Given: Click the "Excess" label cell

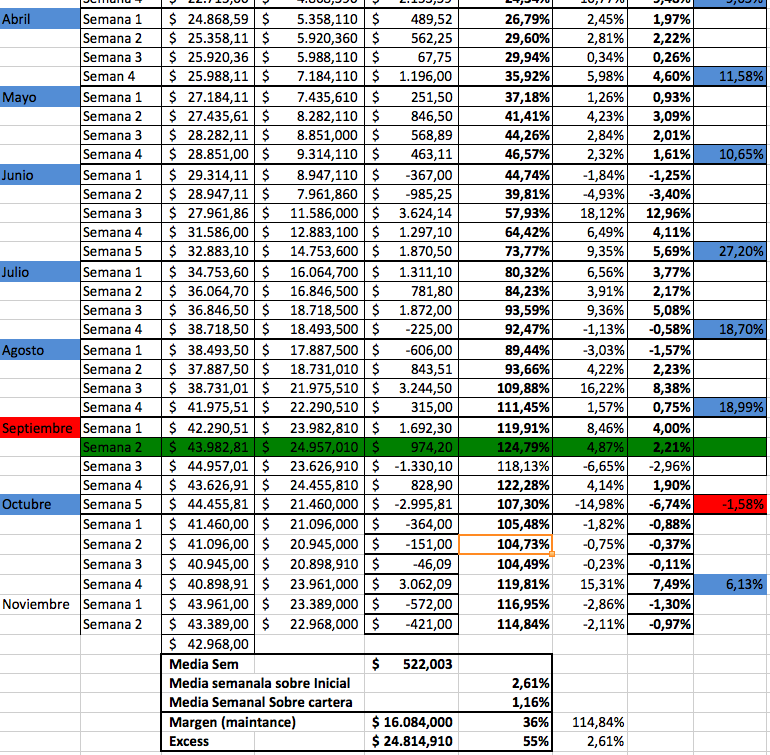Looking at the screenshot, I should click(208, 741).
